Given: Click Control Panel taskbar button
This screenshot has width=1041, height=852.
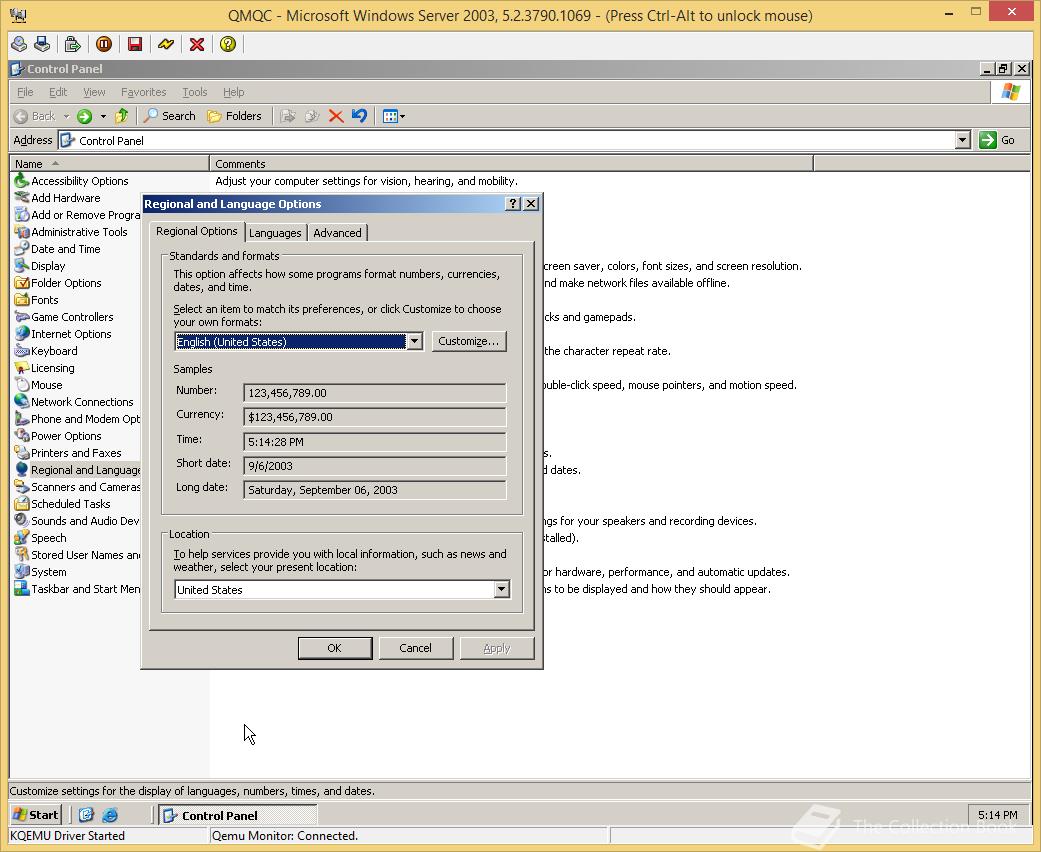Looking at the screenshot, I should click(x=237, y=815).
